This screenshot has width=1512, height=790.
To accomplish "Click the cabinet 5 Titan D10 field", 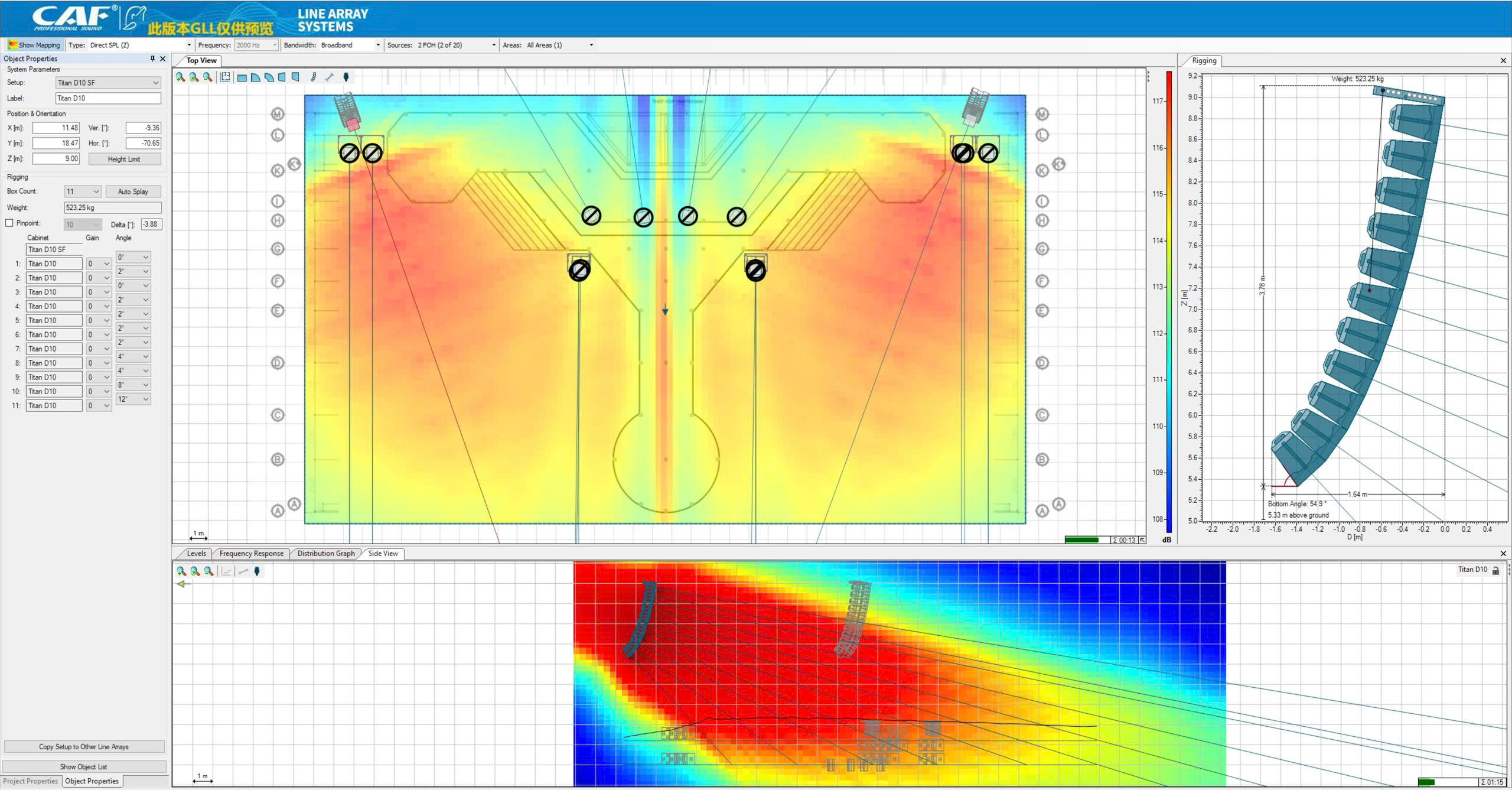I will click(54, 320).
